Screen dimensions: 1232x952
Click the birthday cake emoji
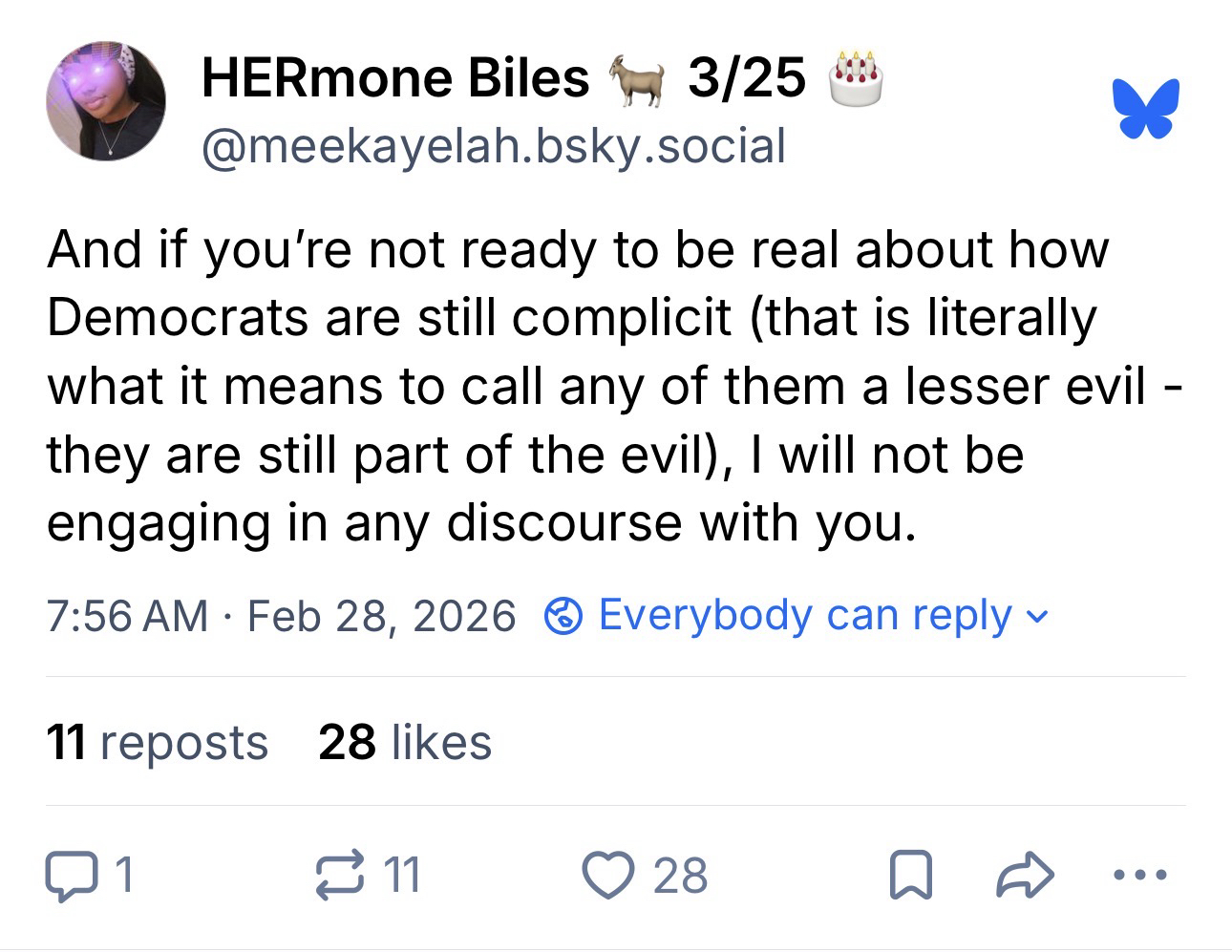coord(856,77)
